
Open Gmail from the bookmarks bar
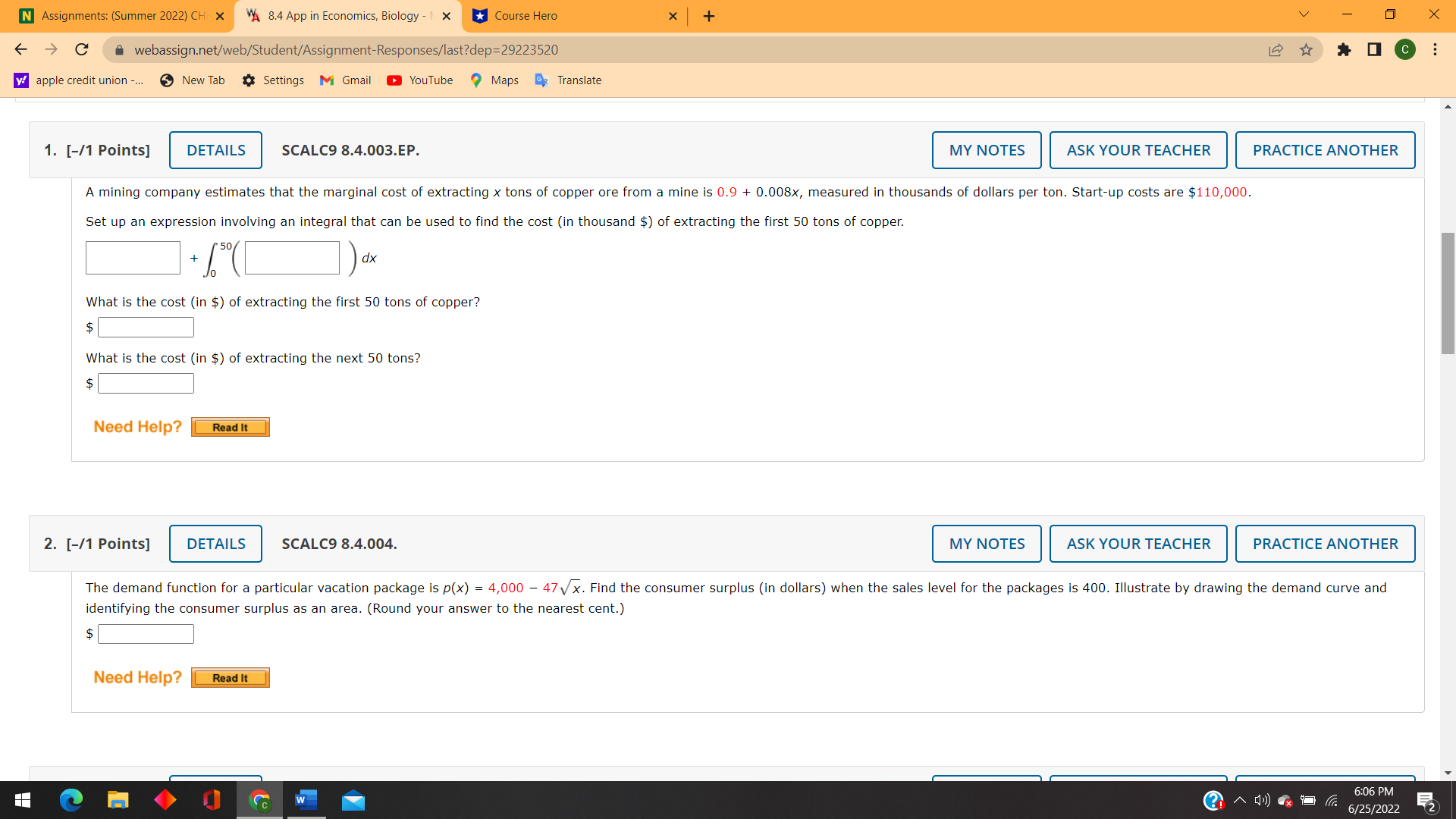coord(345,80)
